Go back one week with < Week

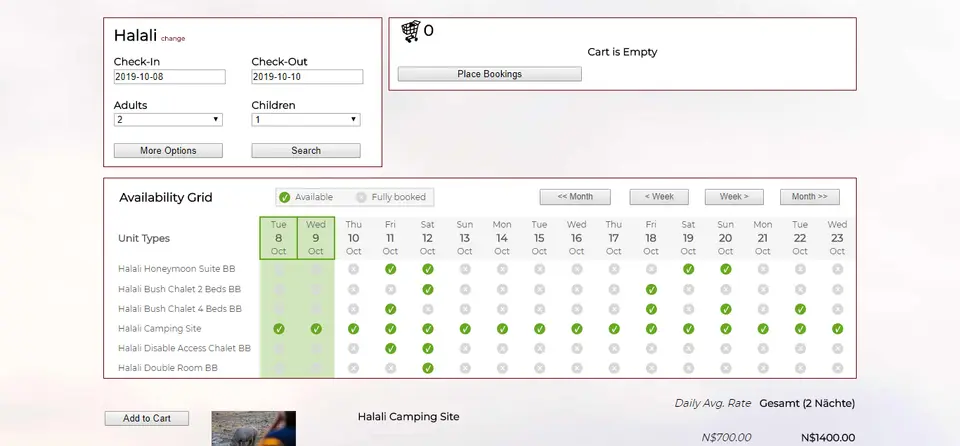pyautogui.click(x=659, y=197)
